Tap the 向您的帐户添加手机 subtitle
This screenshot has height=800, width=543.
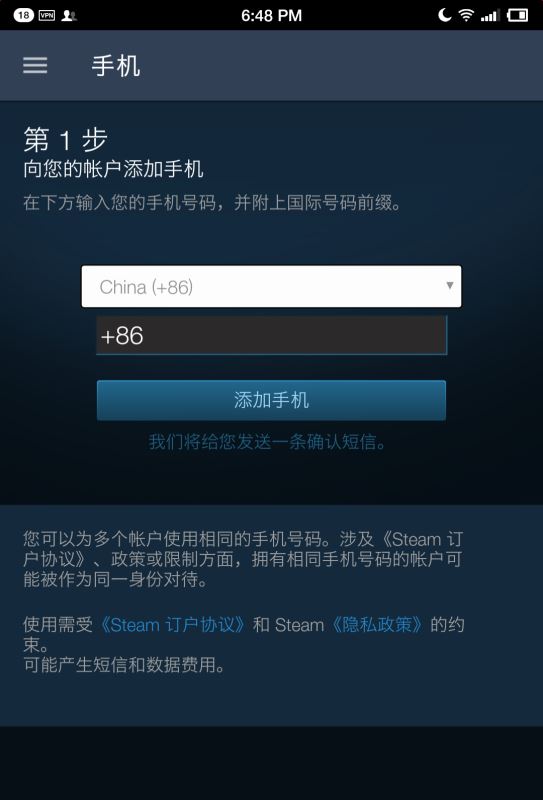tap(113, 169)
